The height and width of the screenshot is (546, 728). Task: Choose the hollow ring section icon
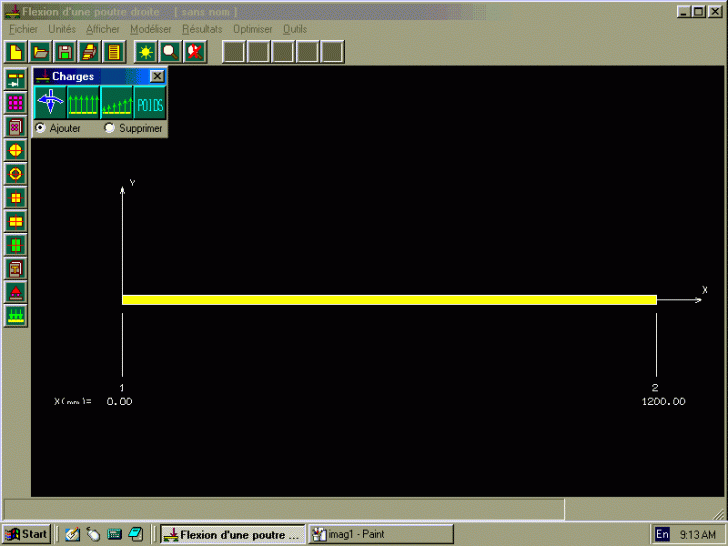[x=15, y=174]
